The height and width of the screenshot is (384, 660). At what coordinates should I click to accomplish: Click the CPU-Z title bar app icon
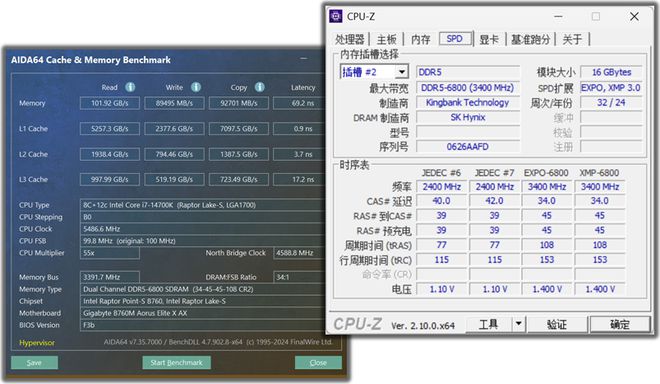[x=335, y=16]
